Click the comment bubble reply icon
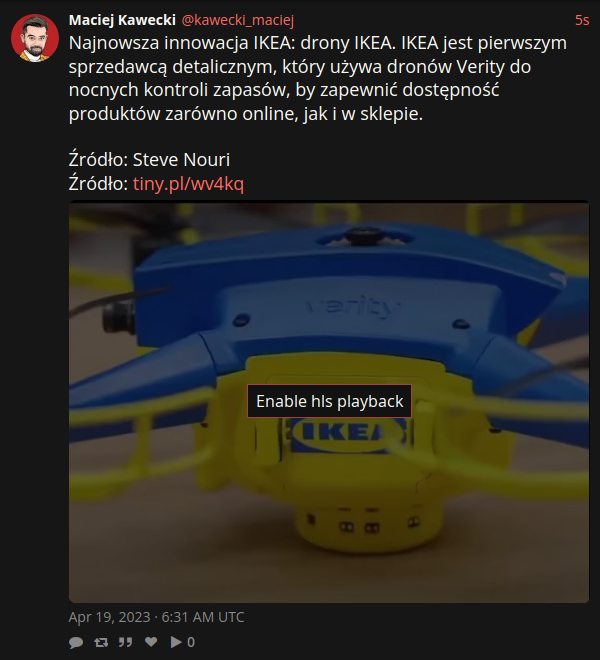 (76, 642)
